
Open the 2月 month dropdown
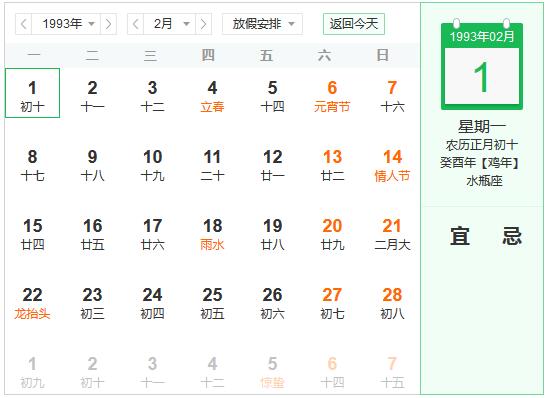(x=170, y=24)
